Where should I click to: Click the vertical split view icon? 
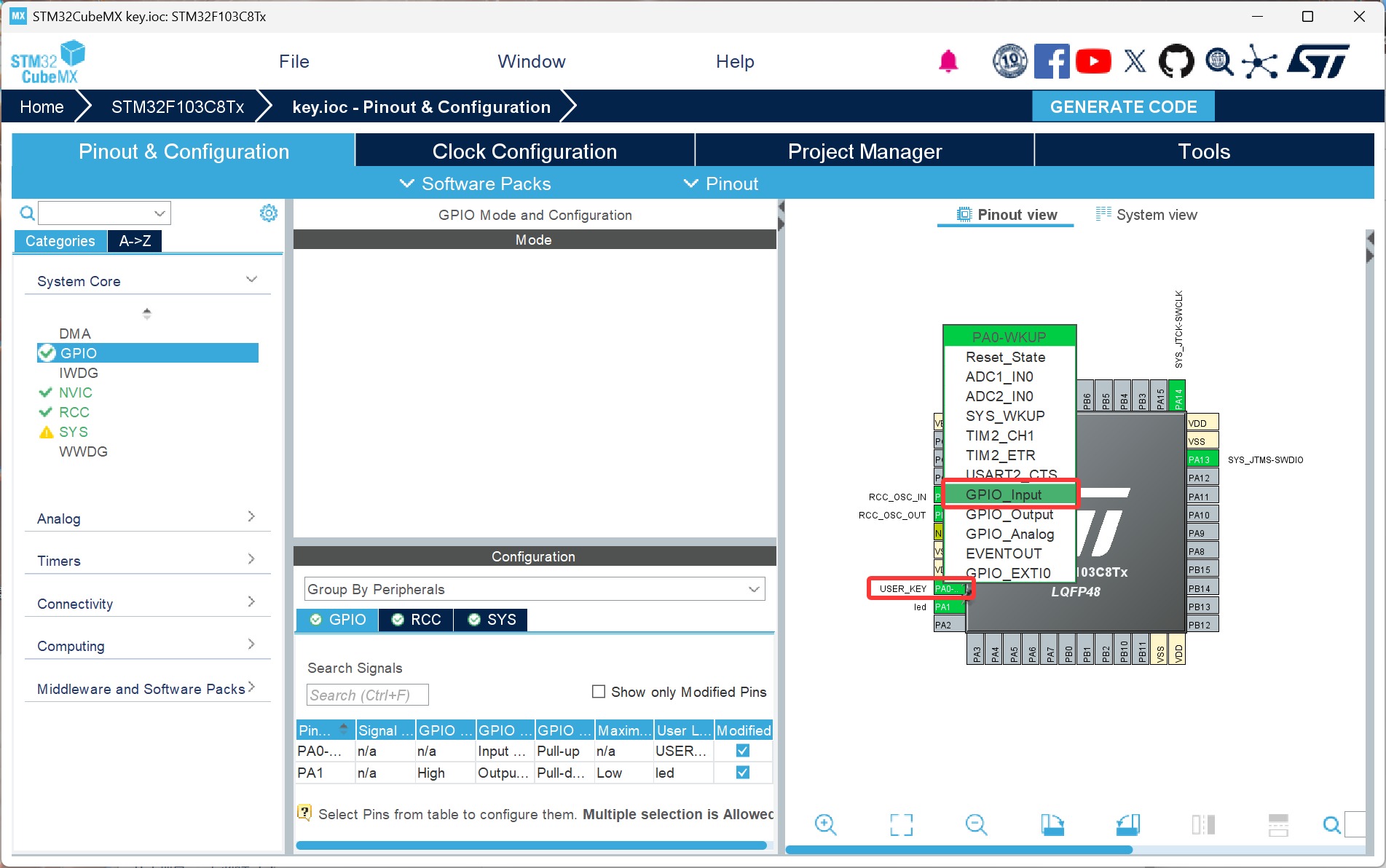[1203, 824]
